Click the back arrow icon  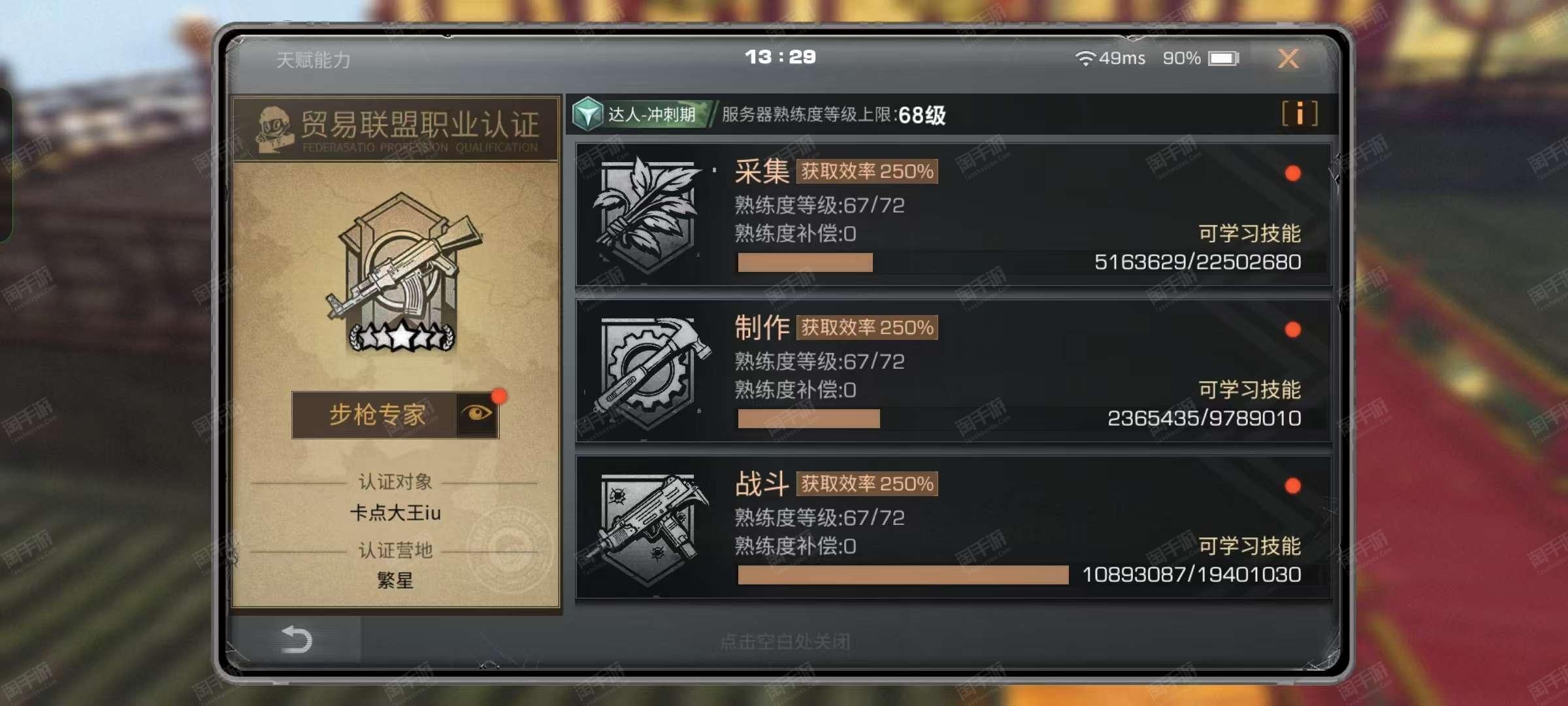pos(296,639)
